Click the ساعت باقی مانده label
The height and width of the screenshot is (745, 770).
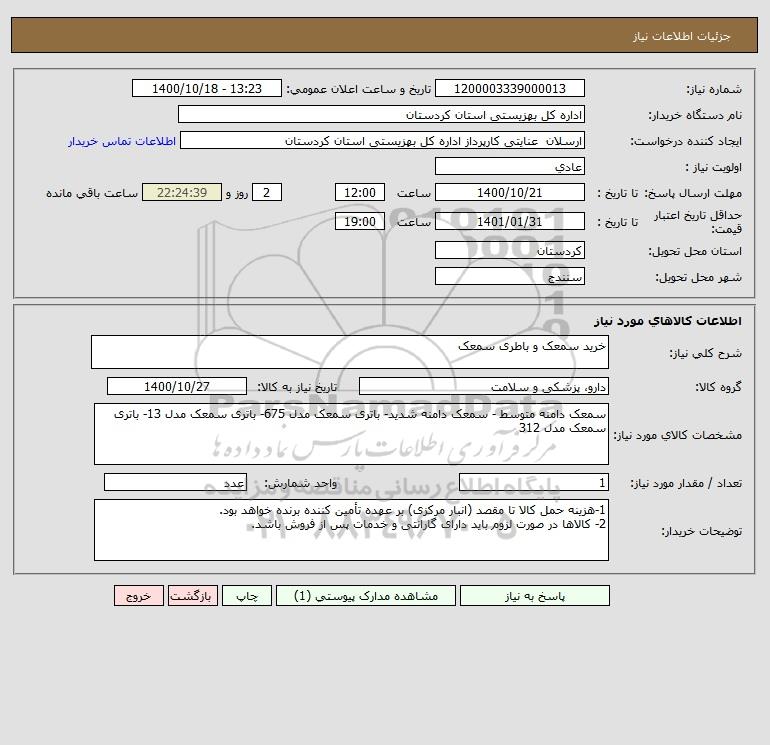(x=92, y=193)
